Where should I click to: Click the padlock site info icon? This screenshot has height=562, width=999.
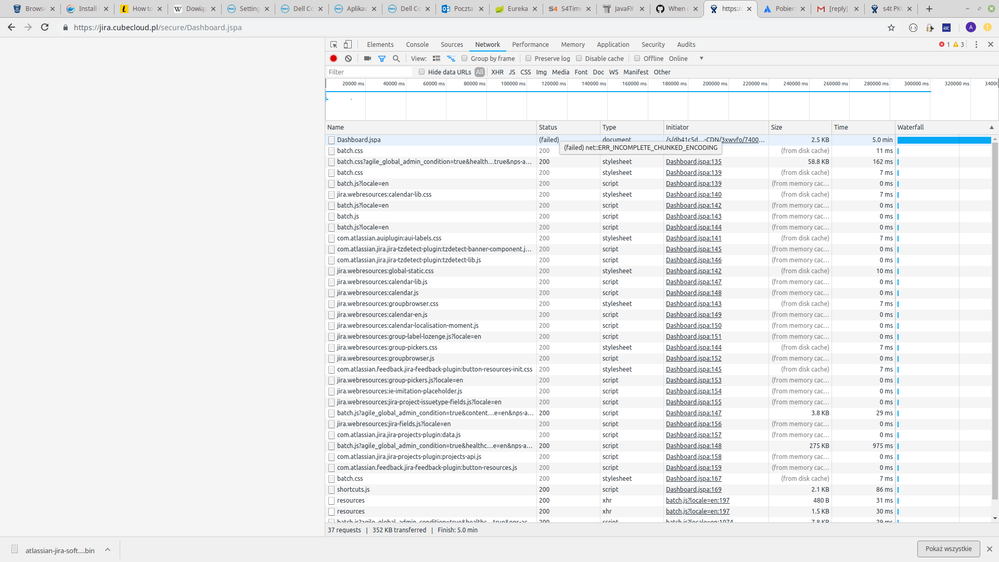[65, 27]
